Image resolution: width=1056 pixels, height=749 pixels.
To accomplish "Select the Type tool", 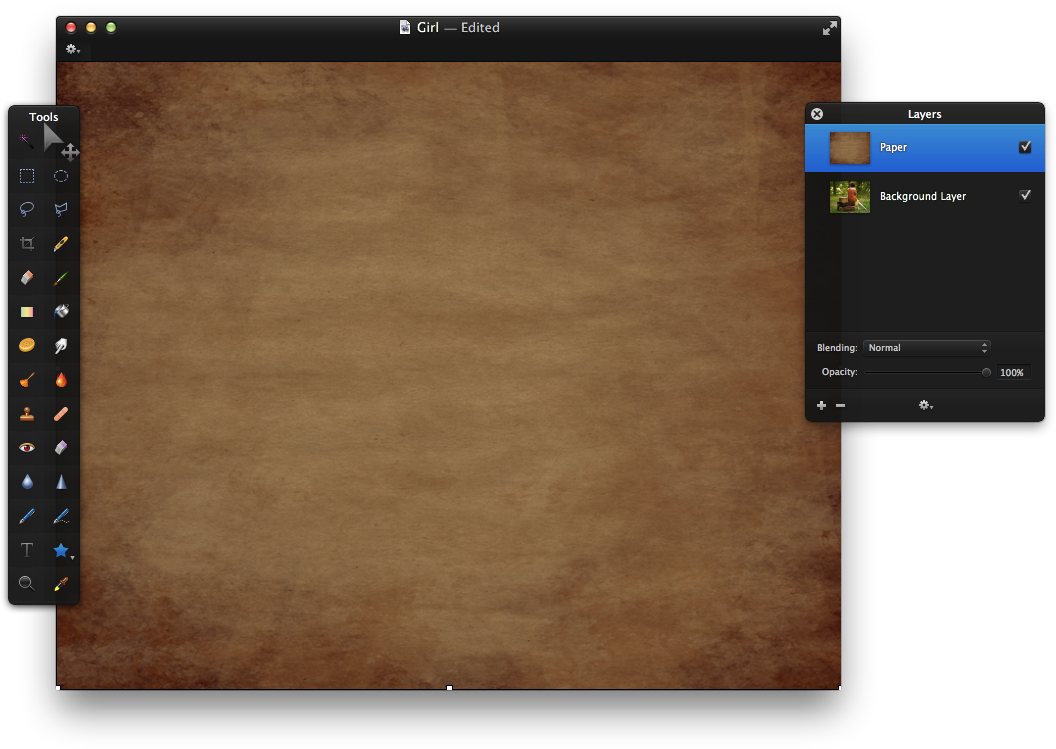I will tap(27, 549).
